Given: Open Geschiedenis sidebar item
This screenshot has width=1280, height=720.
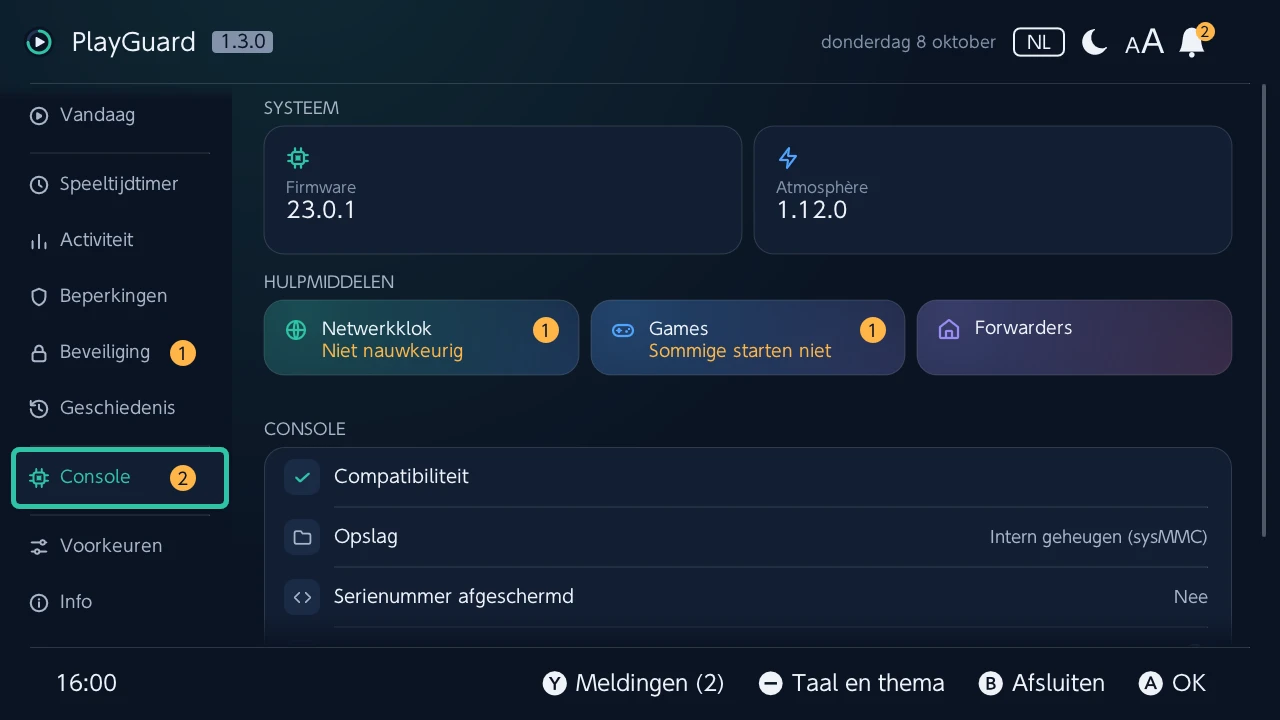Looking at the screenshot, I should (x=120, y=408).
